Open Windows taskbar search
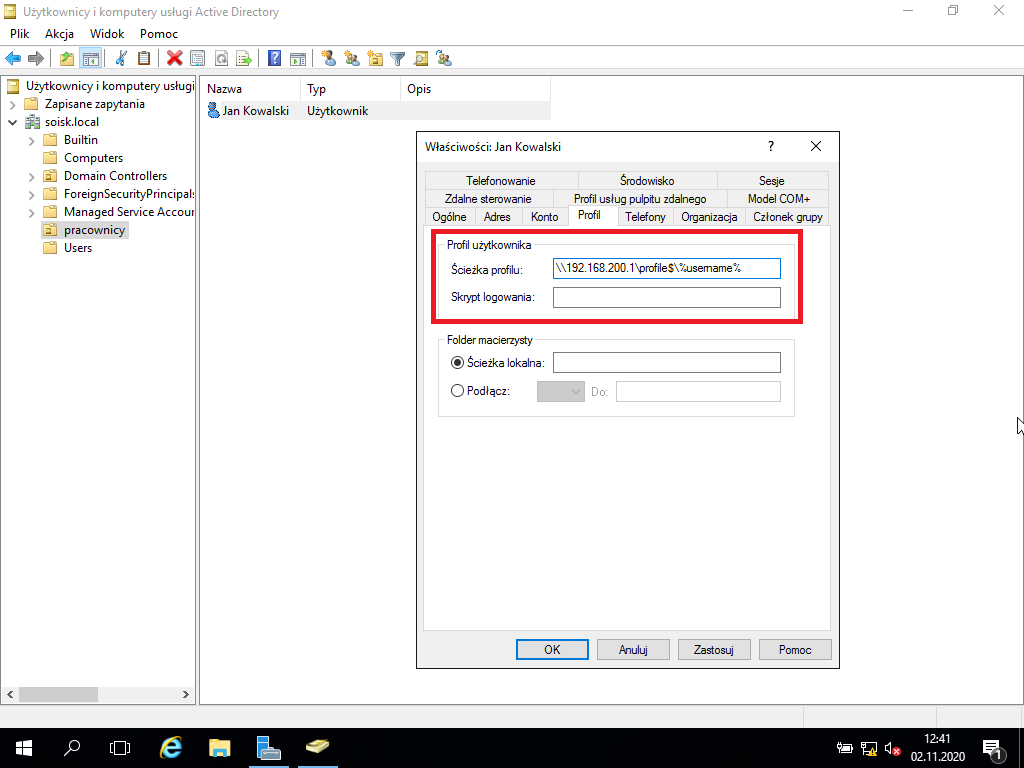 click(x=72, y=747)
